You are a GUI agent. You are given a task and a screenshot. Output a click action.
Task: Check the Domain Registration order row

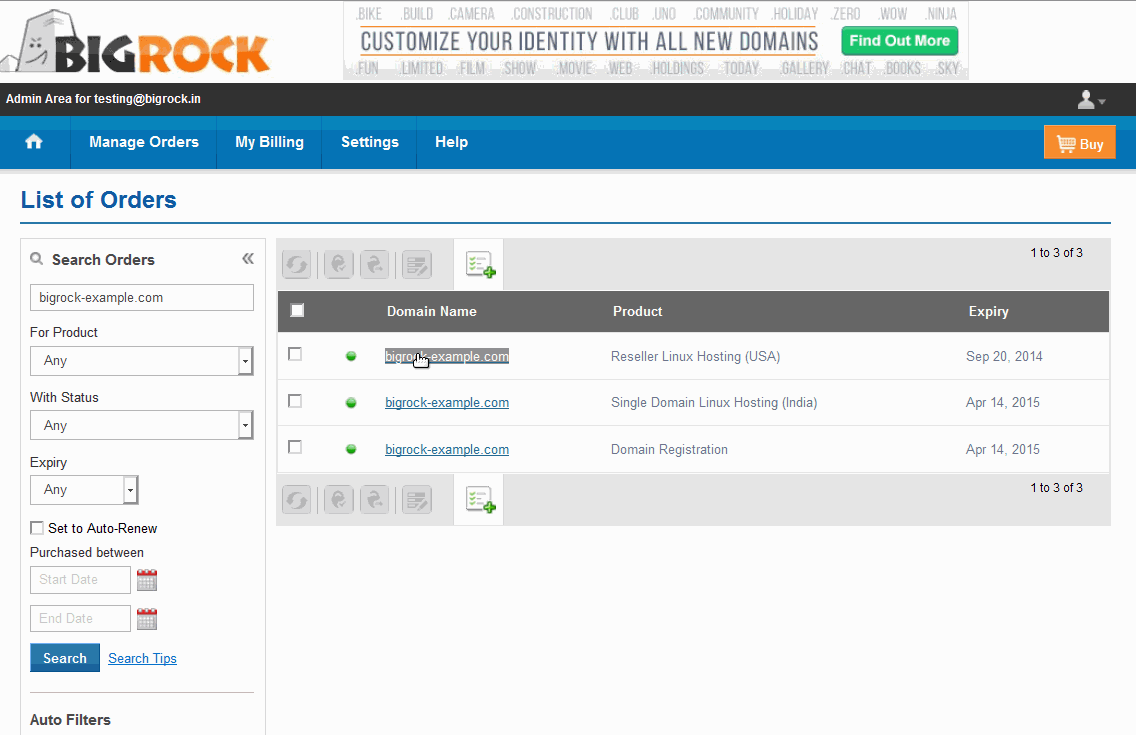[295, 448]
